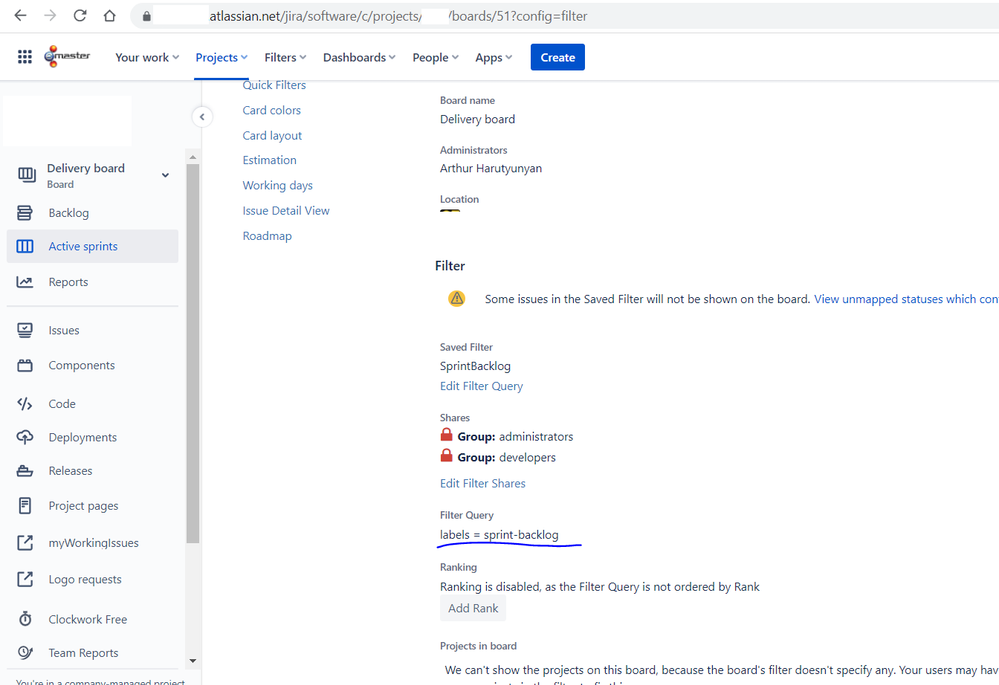Open the Apps dropdown menu
The image size is (999, 685).
(494, 57)
